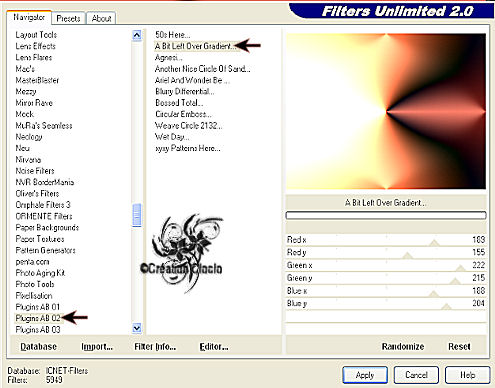
Task: Switch to the Presets tab
Action: click(x=68, y=18)
